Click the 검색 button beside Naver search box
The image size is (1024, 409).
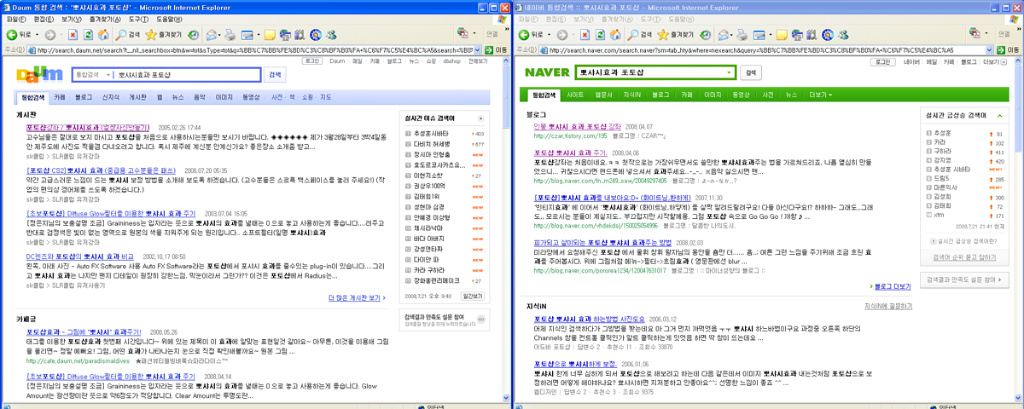click(750, 72)
